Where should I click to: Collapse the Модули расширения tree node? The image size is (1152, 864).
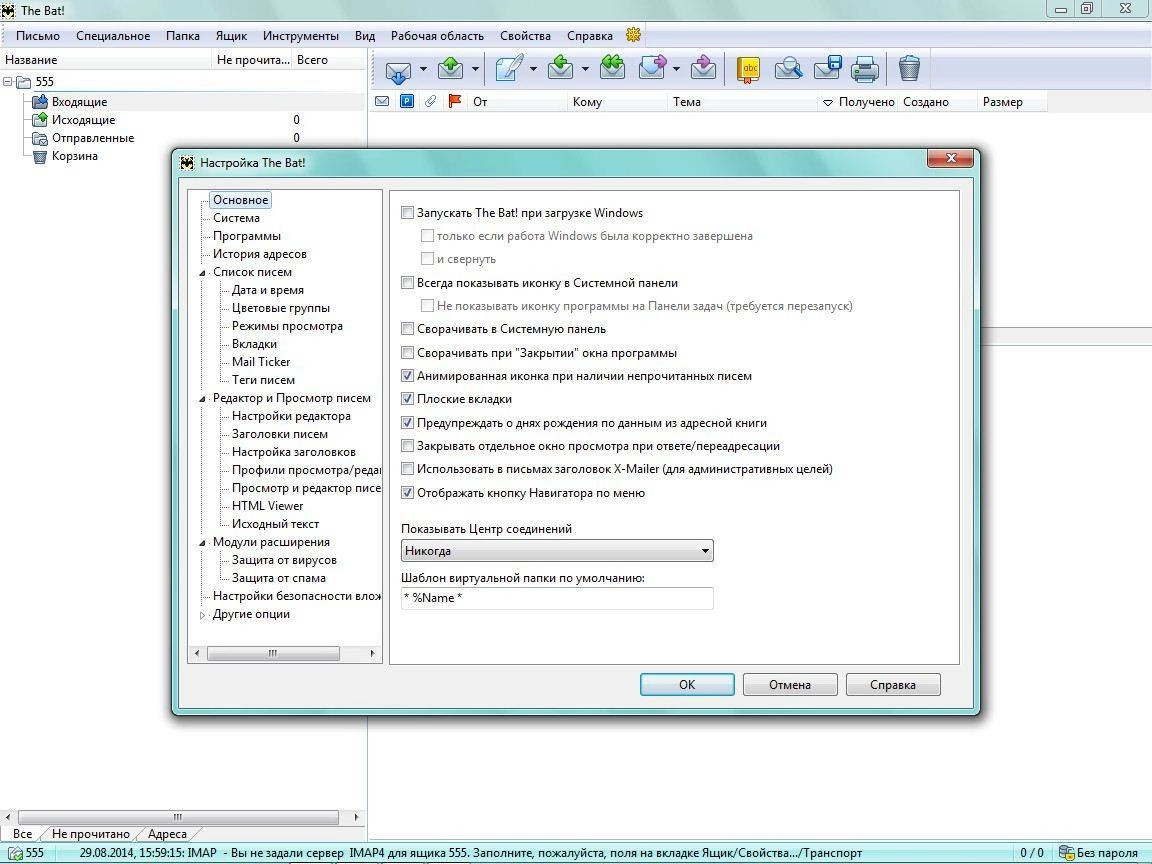203,543
